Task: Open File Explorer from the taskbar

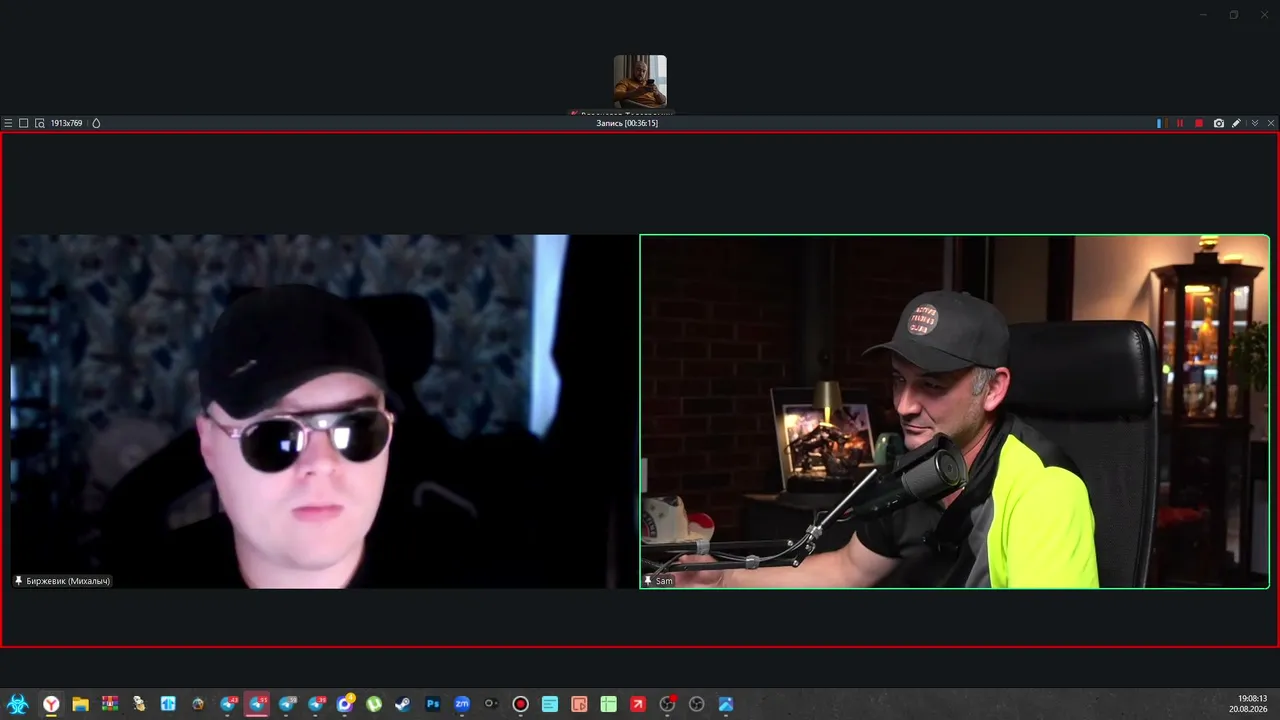Action: [x=80, y=704]
